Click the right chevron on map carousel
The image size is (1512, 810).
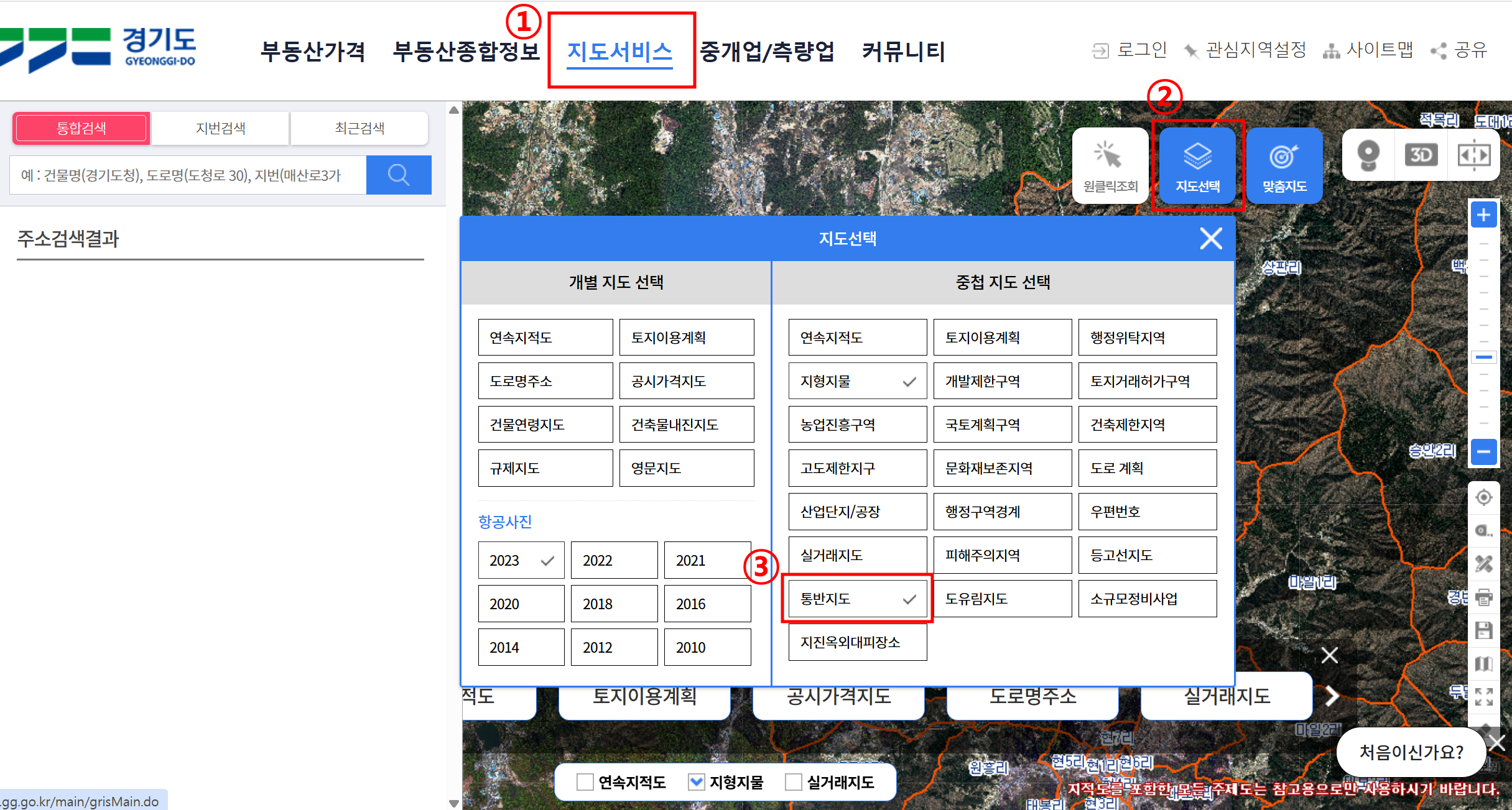[1332, 696]
